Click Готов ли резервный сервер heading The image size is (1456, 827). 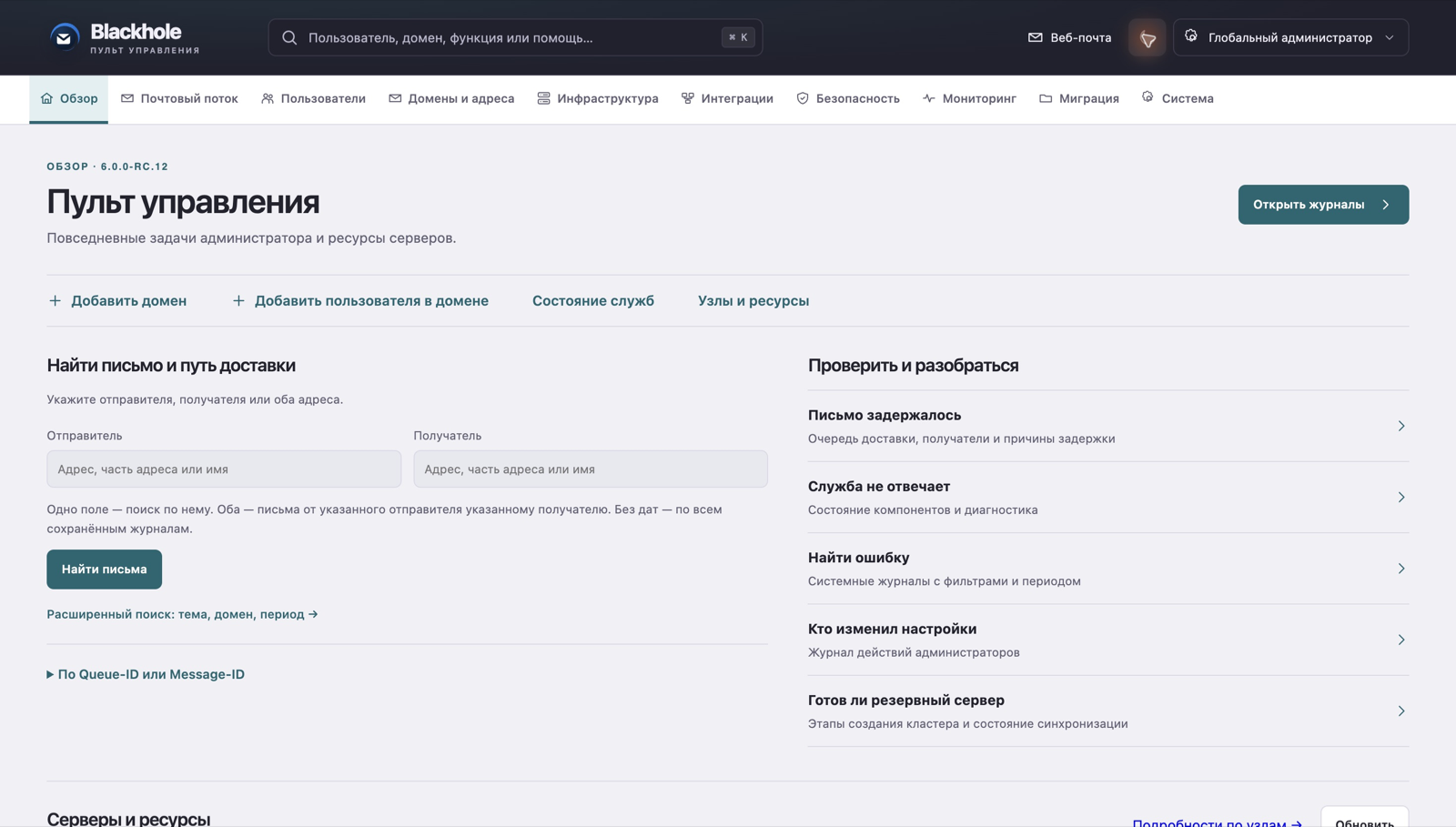[x=906, y=701]
